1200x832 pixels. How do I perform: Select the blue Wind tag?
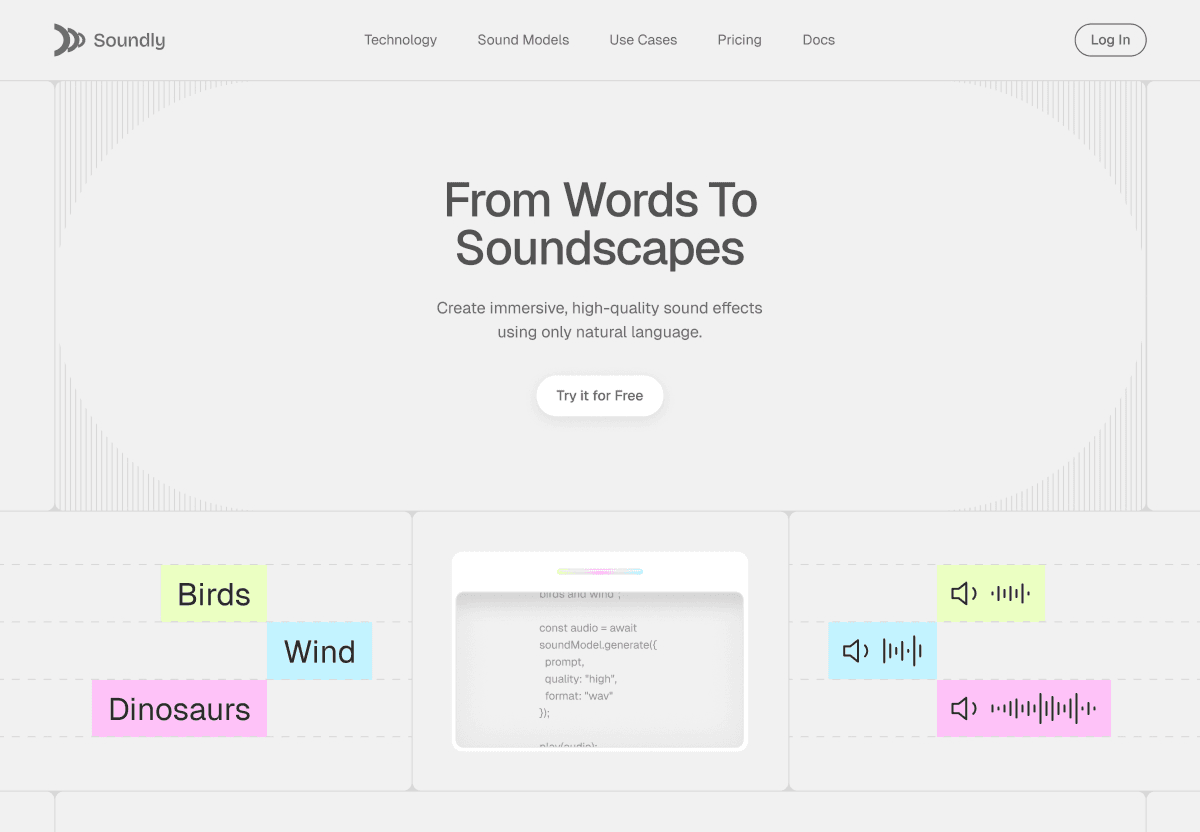coord(319,651)
